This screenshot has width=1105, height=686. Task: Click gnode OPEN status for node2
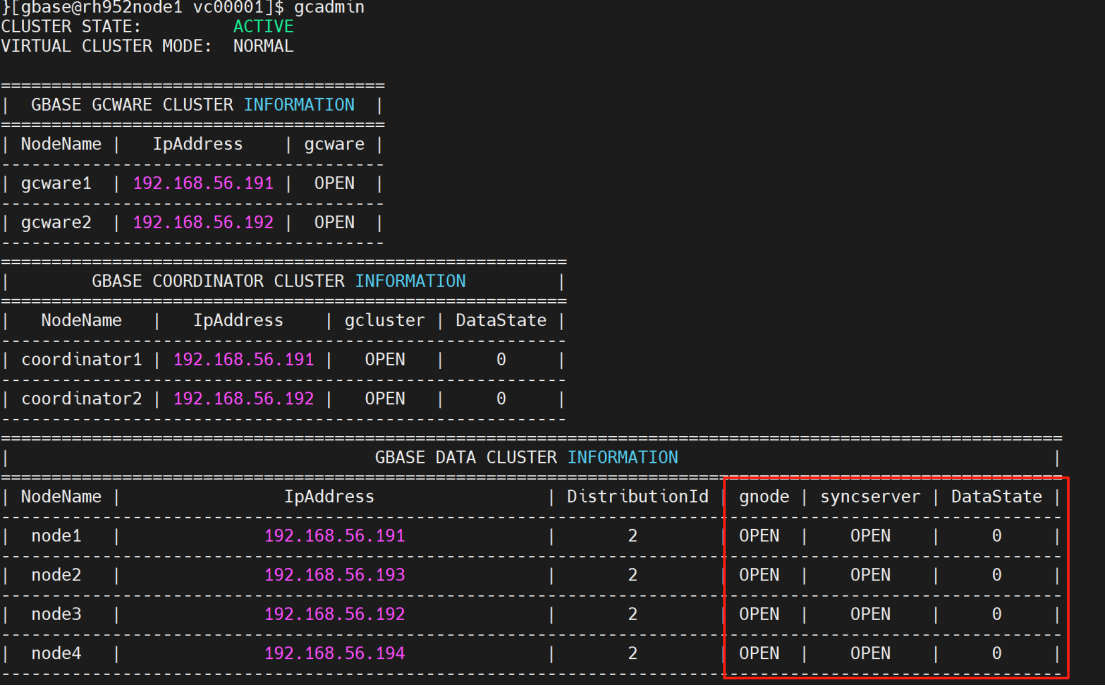(x=759, y=575)
